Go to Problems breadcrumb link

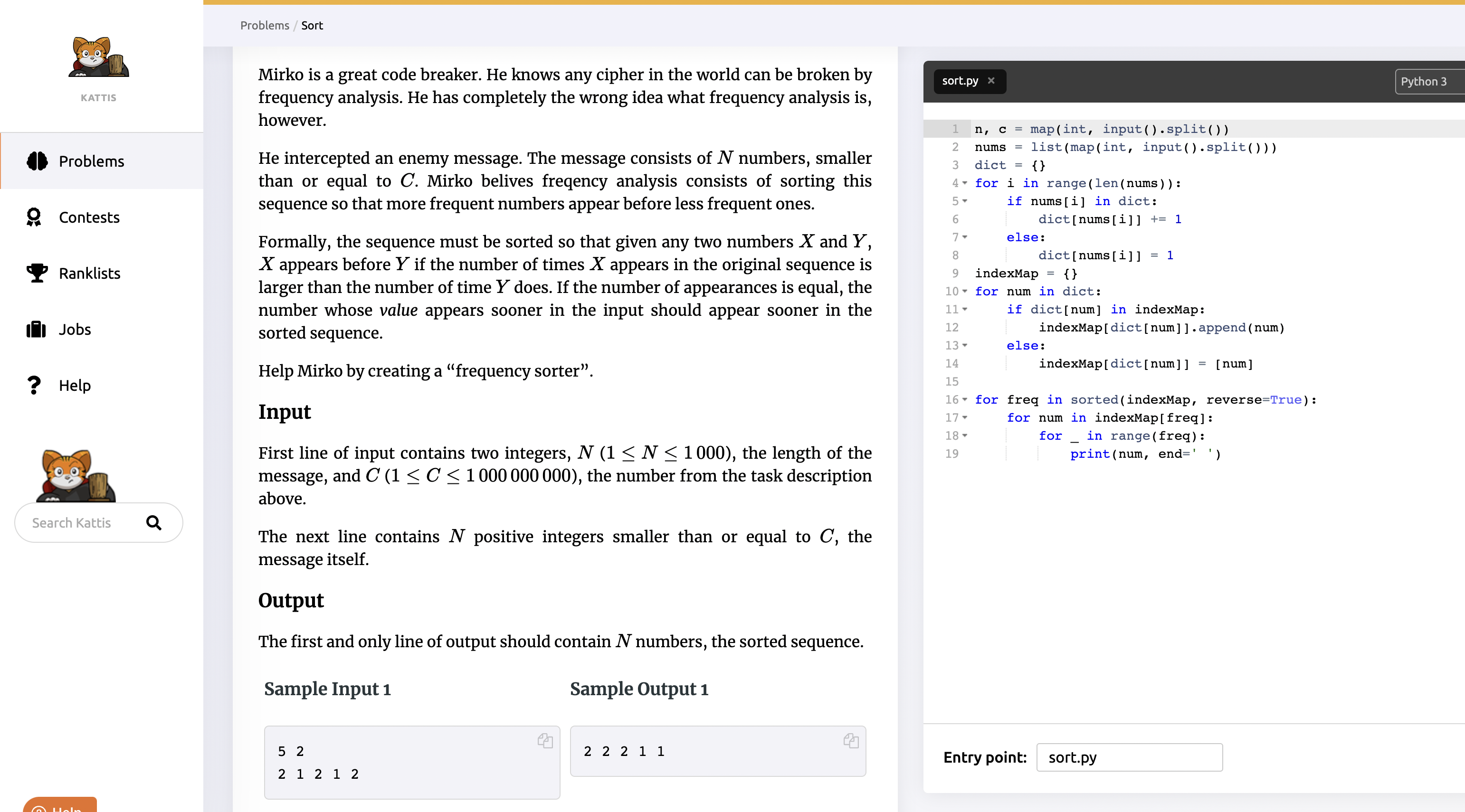(265, 25)
